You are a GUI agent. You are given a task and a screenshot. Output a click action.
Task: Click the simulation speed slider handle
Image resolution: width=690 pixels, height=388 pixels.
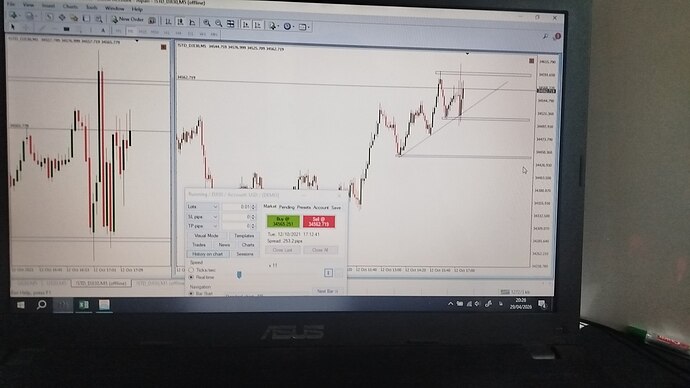click(x=239, y=275)
